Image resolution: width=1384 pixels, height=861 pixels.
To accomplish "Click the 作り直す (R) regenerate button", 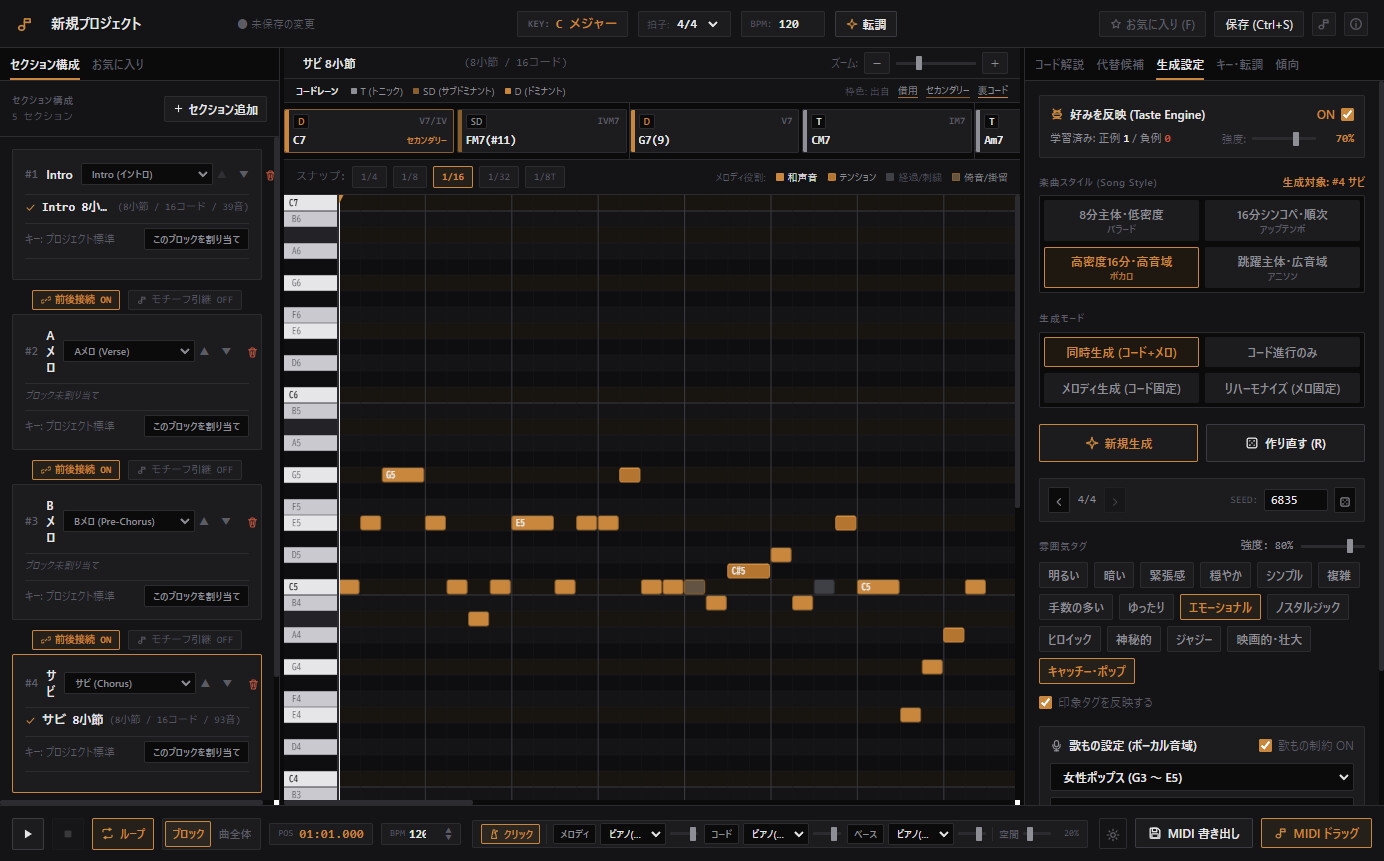I will pos(1285,443).
